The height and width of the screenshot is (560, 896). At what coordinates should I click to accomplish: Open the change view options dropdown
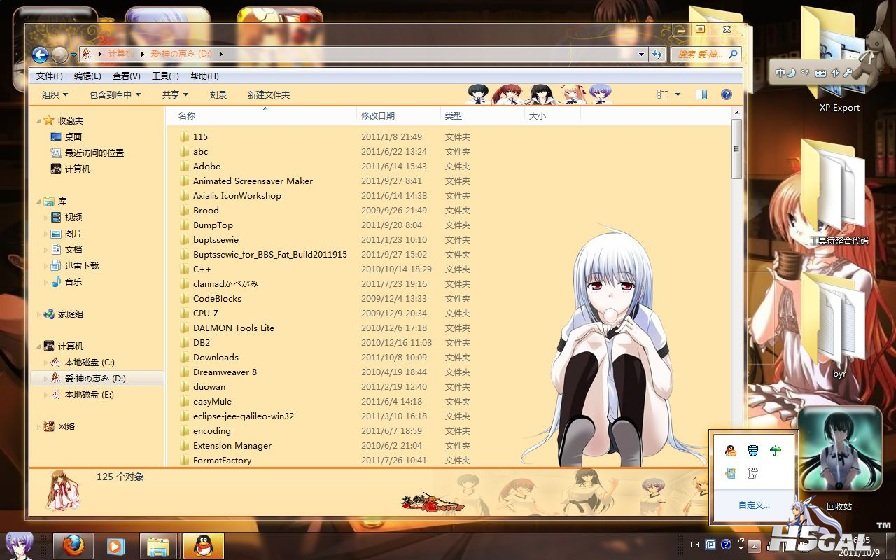coord(678,94)
